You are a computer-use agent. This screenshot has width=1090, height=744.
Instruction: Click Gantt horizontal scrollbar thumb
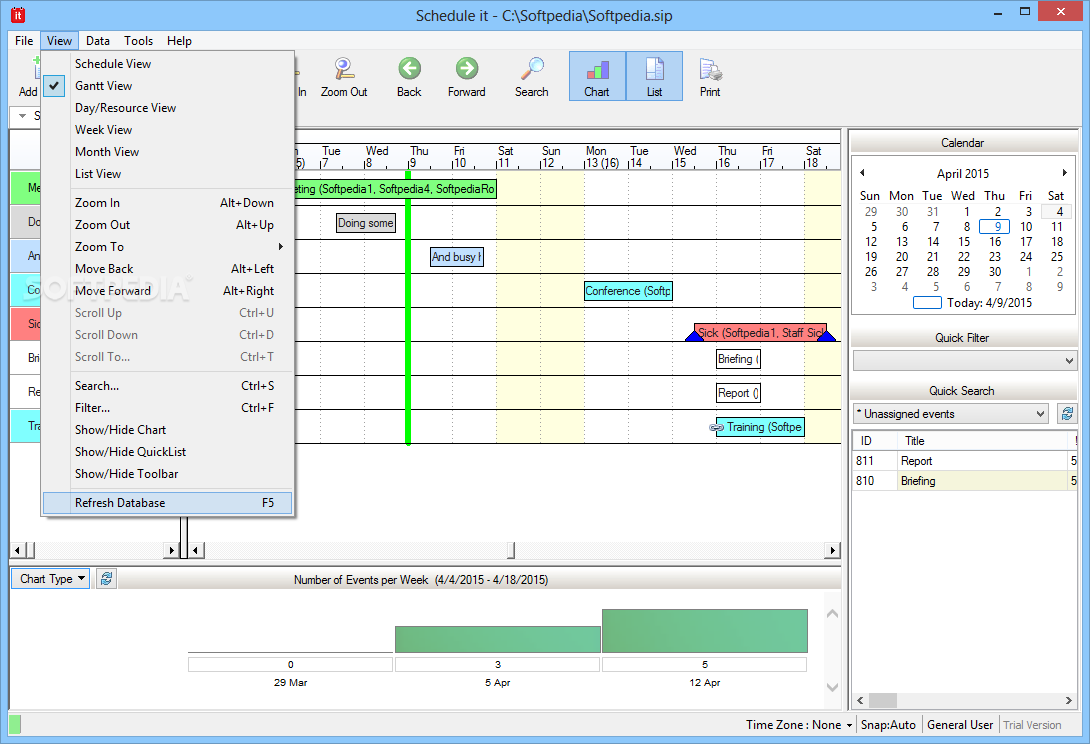[511, 551]
